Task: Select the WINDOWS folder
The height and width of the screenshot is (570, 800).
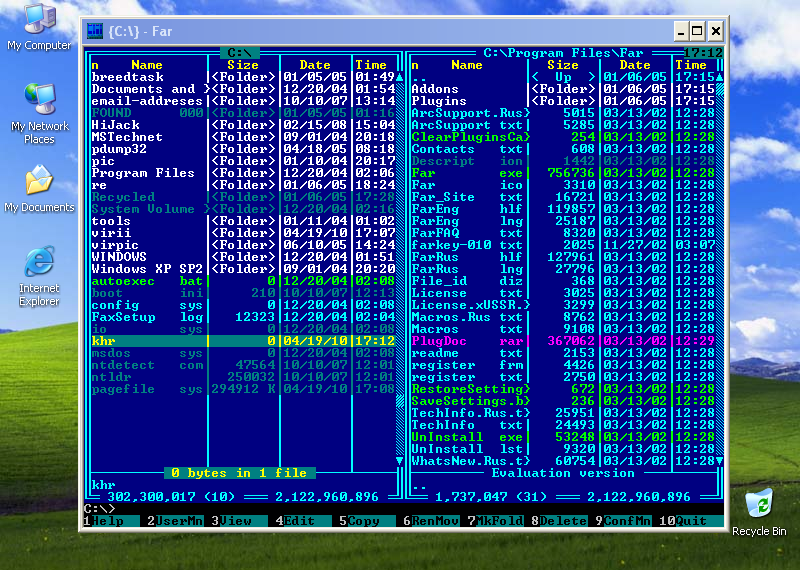Action: click(x=243, y=257)
